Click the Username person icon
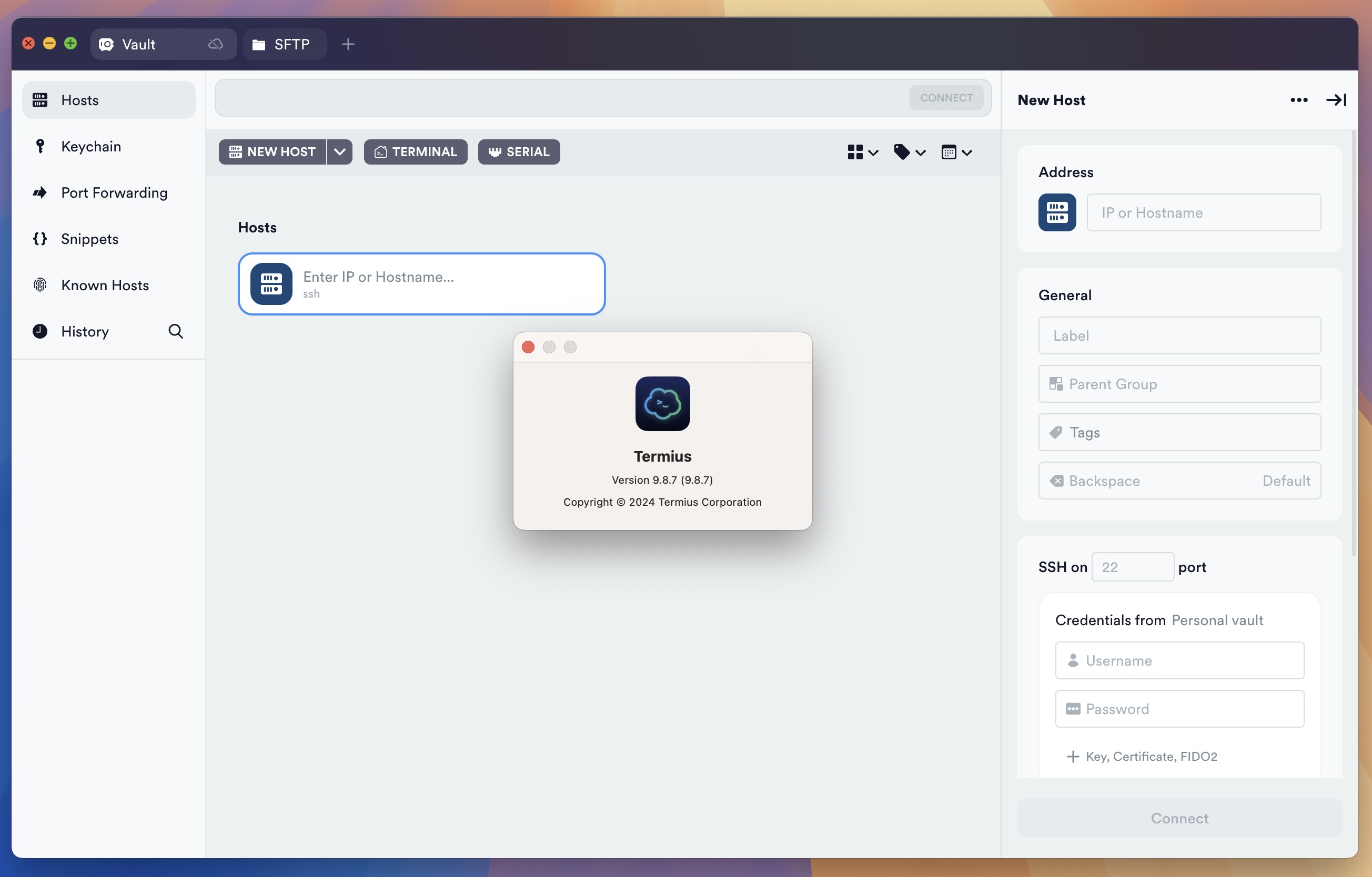This screenshot has height=877, width=1372. 1073,660
